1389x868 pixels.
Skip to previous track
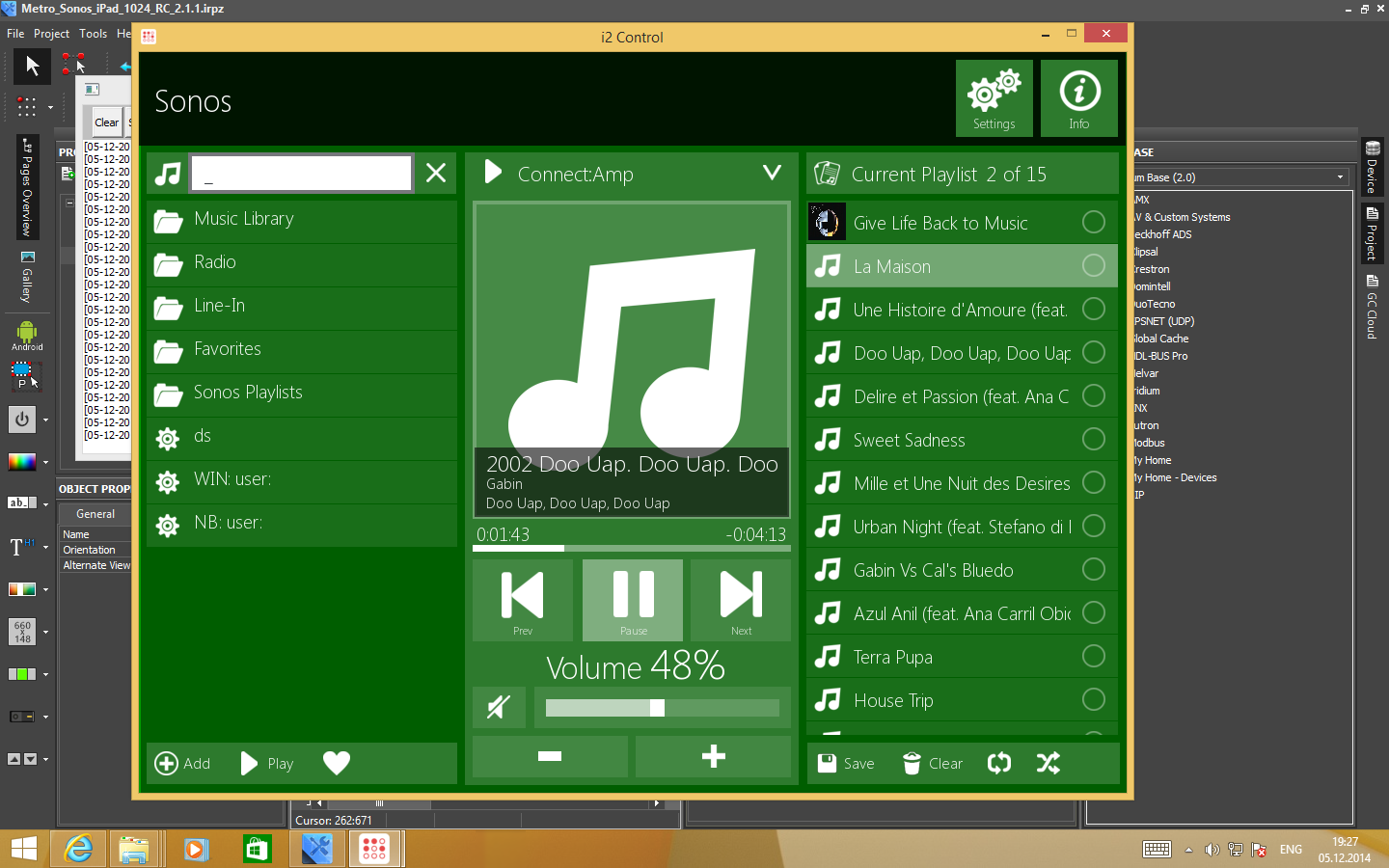[523, 600]
